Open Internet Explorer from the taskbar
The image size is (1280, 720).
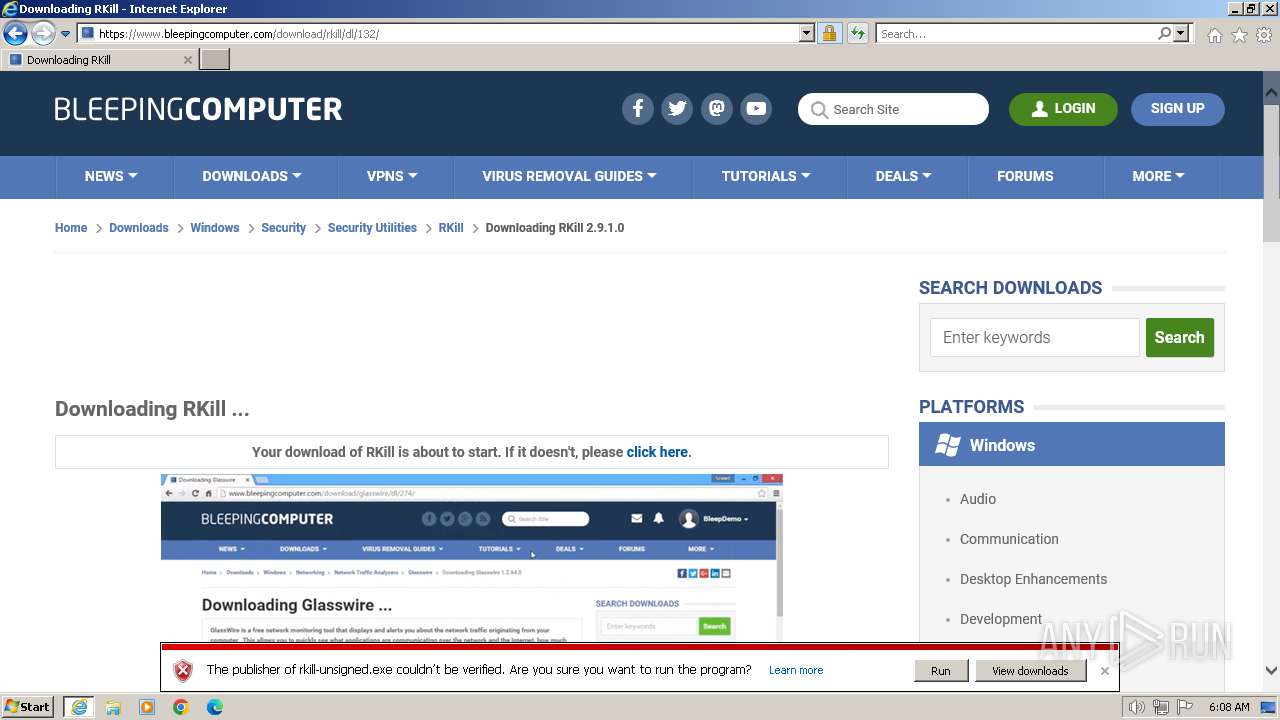click(x=79, y=707)
